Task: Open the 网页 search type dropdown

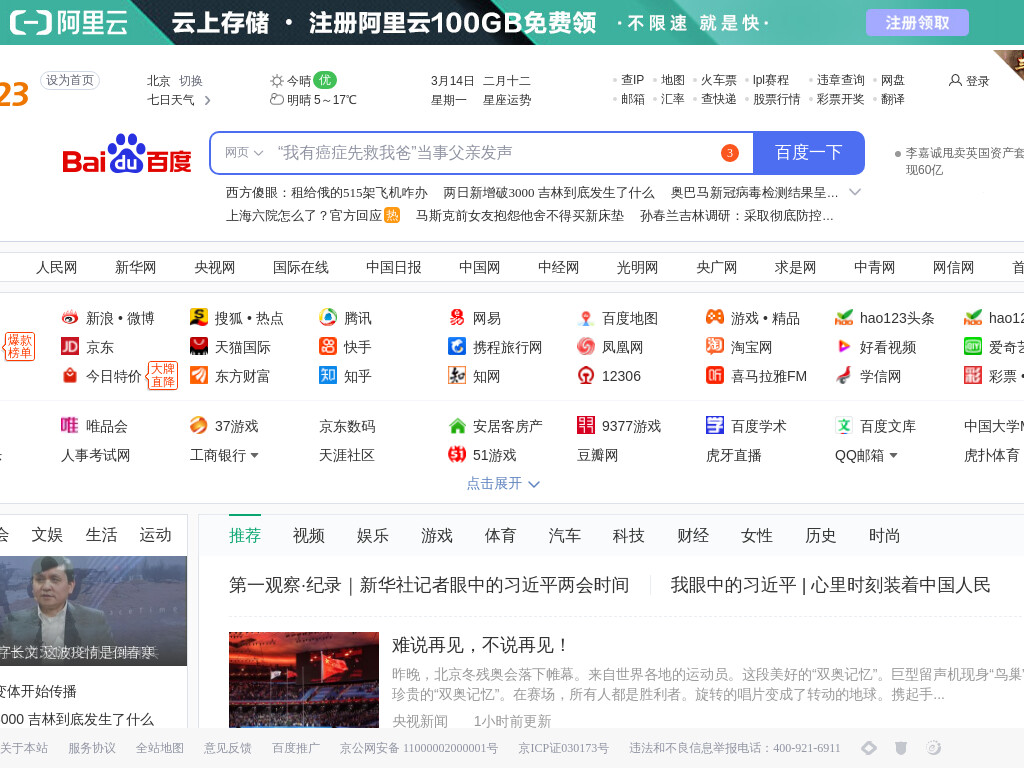Action: (244, 153)
